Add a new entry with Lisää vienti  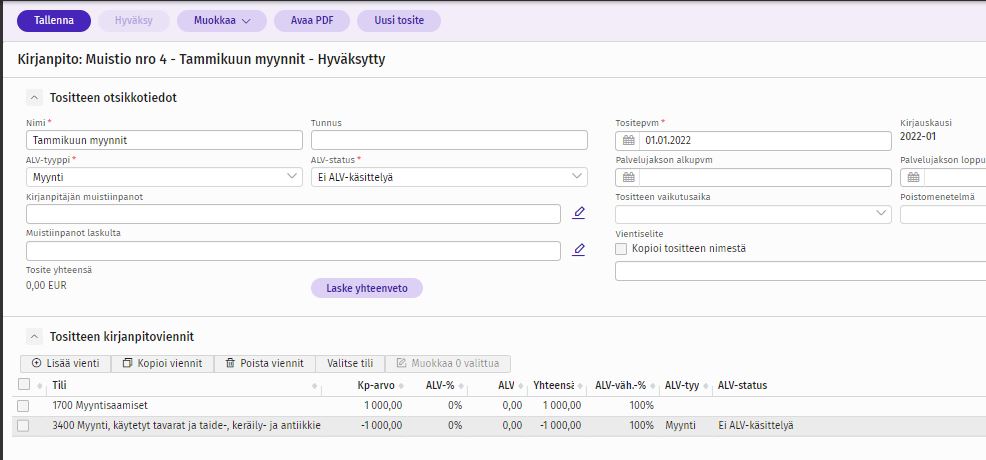point(65,363)
